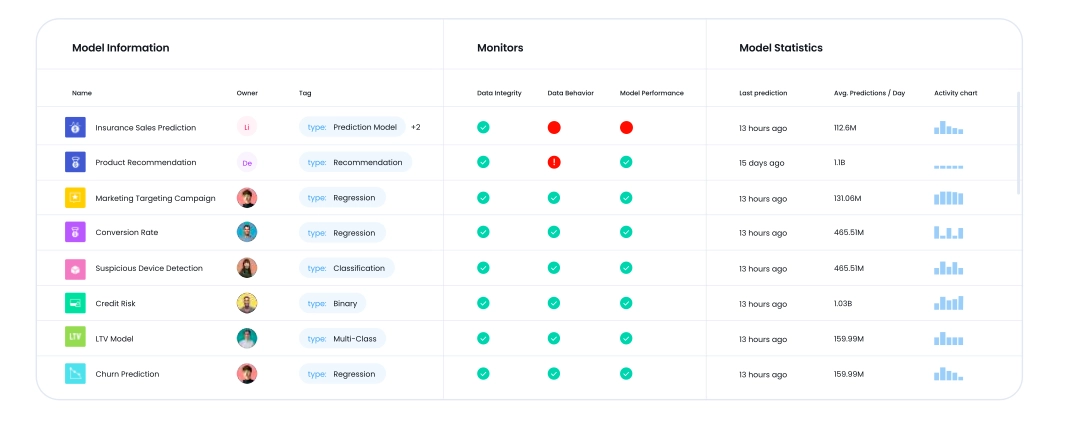Sort by Data Integrity column header
1068x431 pixels.
(499, 93)
